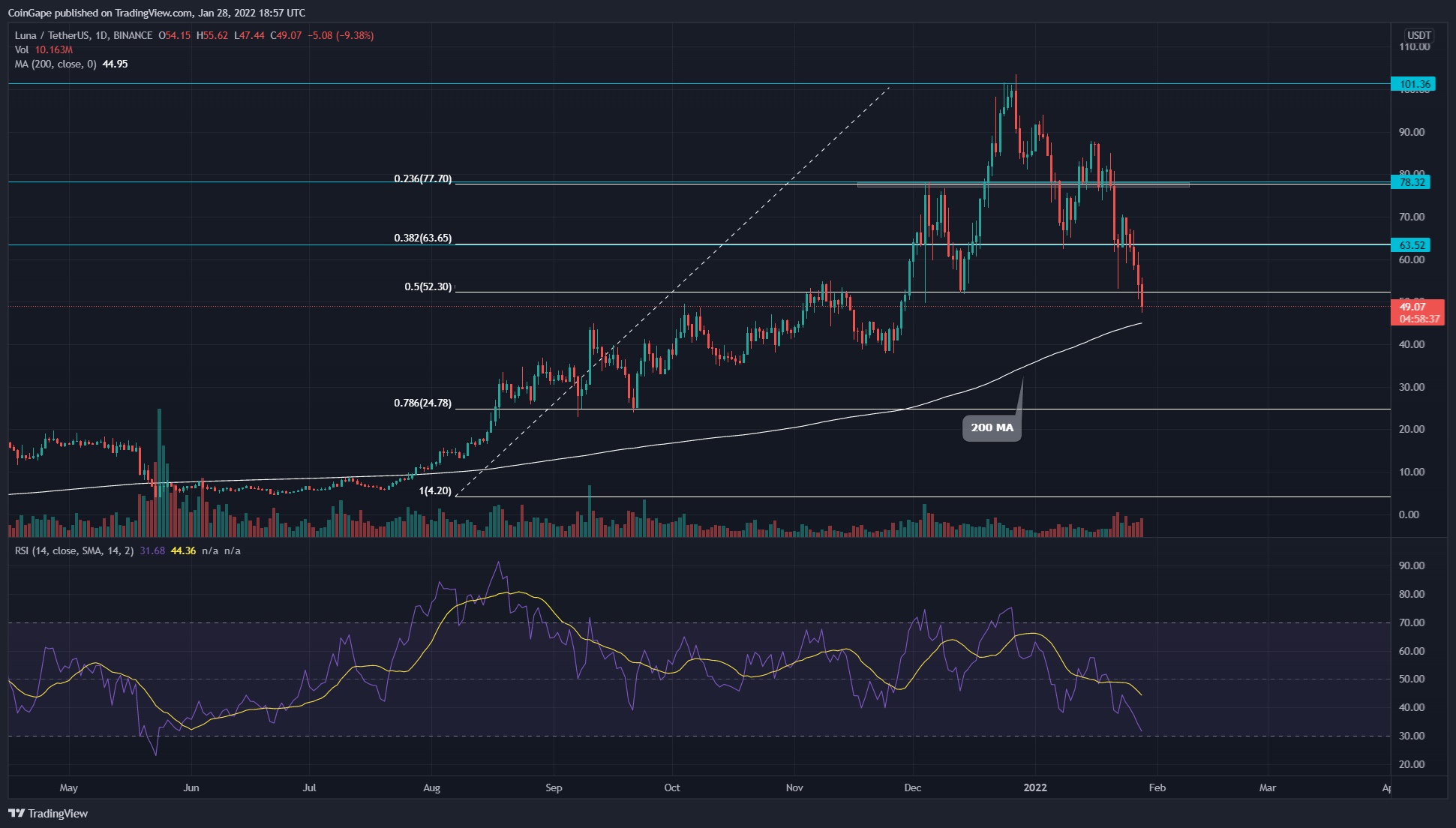
Task: Click the 2022 label on time axis
Action: click(1035, 787)
